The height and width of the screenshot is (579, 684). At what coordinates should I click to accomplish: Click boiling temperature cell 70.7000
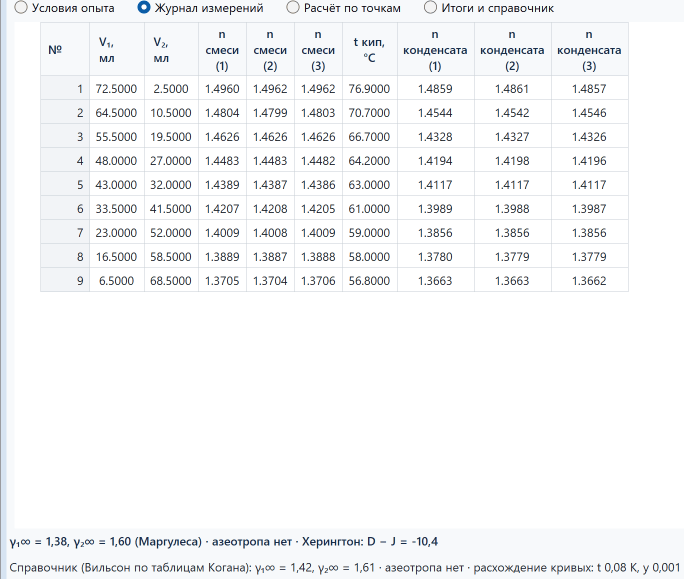370,113
